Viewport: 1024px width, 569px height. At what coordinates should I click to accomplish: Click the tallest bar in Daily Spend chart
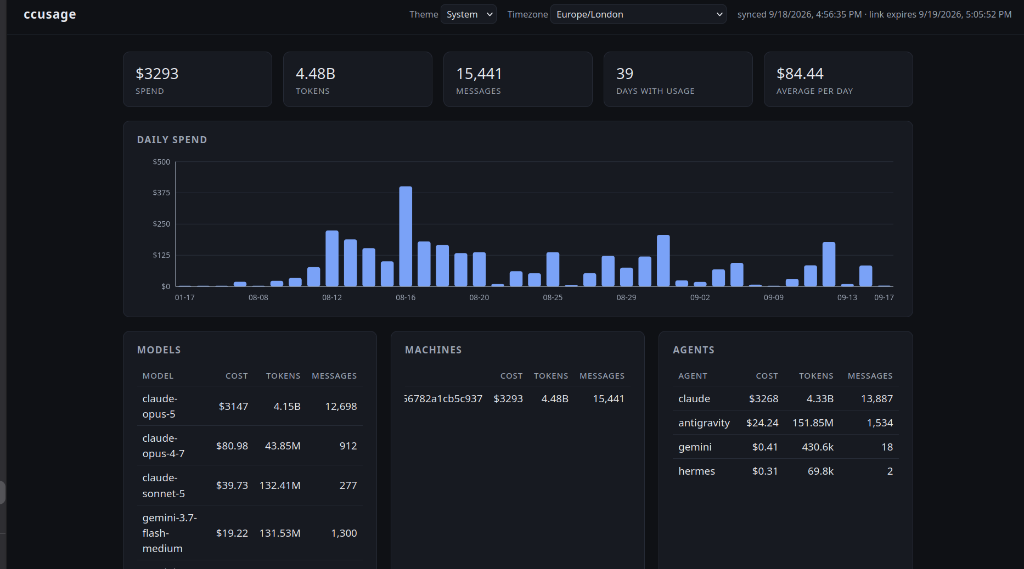coord(406,236)
